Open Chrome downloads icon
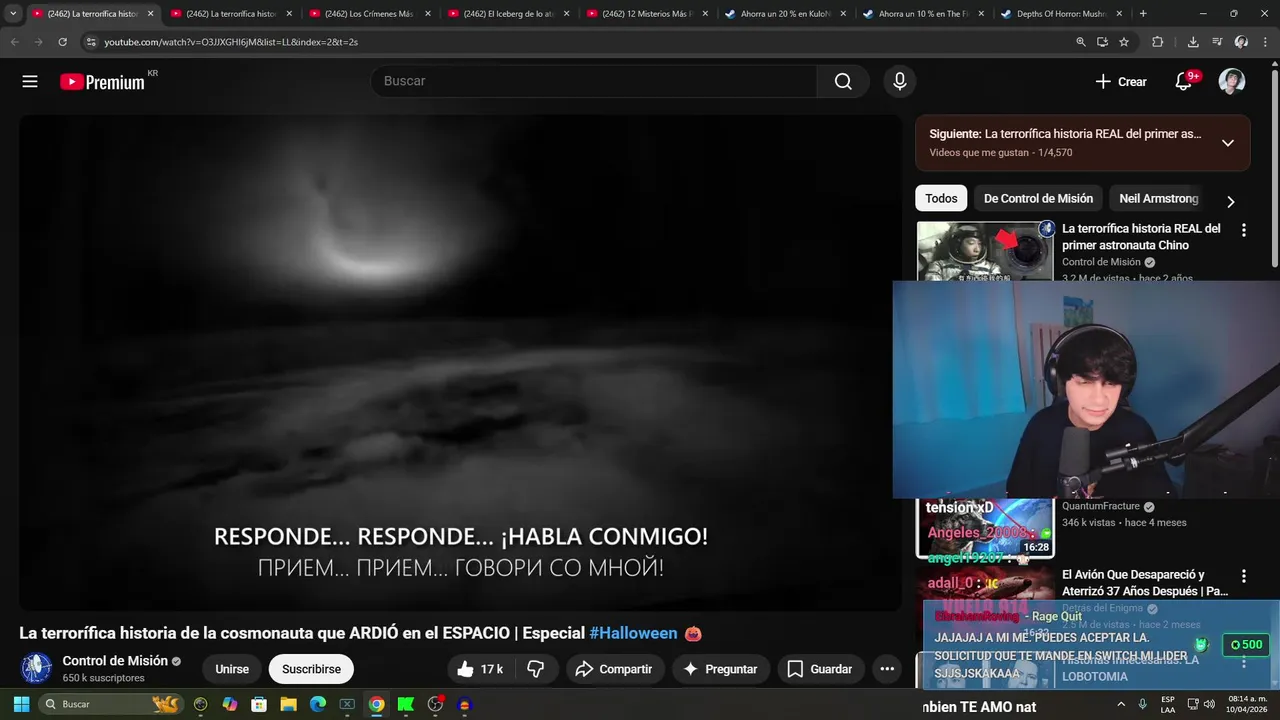The width and height of the screenshot is (1280, 720). [x=1193, y=42]
